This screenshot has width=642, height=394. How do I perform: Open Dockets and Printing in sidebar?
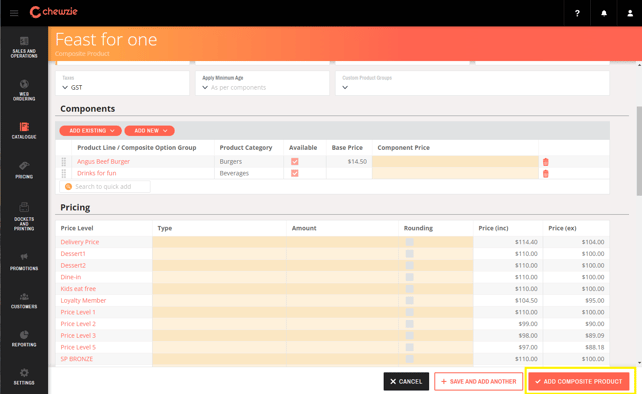pos(24,217)
